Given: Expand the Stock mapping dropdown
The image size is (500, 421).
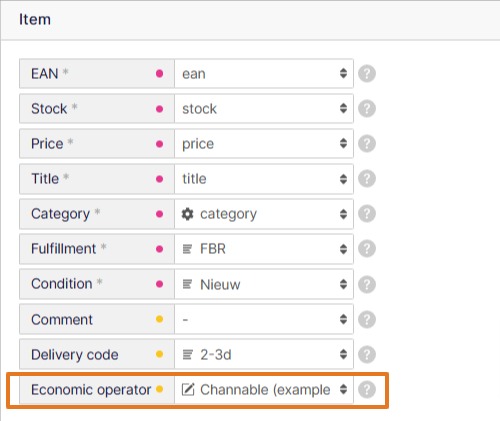Looking at the screenshot, I should pyautogui.click(x=264, y=109).
